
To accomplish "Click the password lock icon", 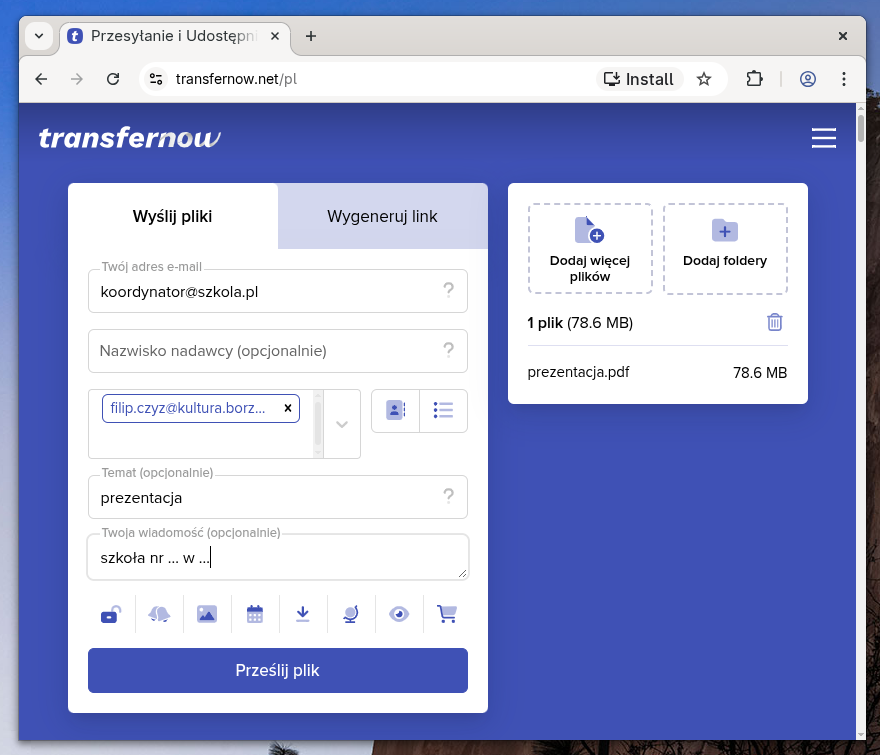I will 111,615.
